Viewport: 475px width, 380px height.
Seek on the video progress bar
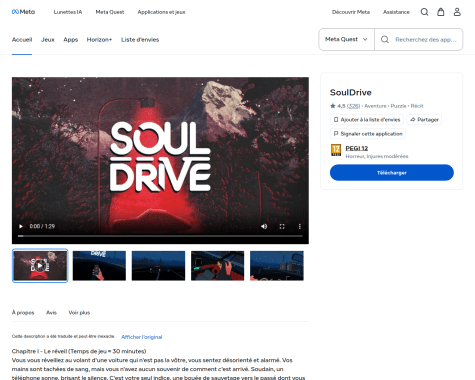(x=160, y=236)
